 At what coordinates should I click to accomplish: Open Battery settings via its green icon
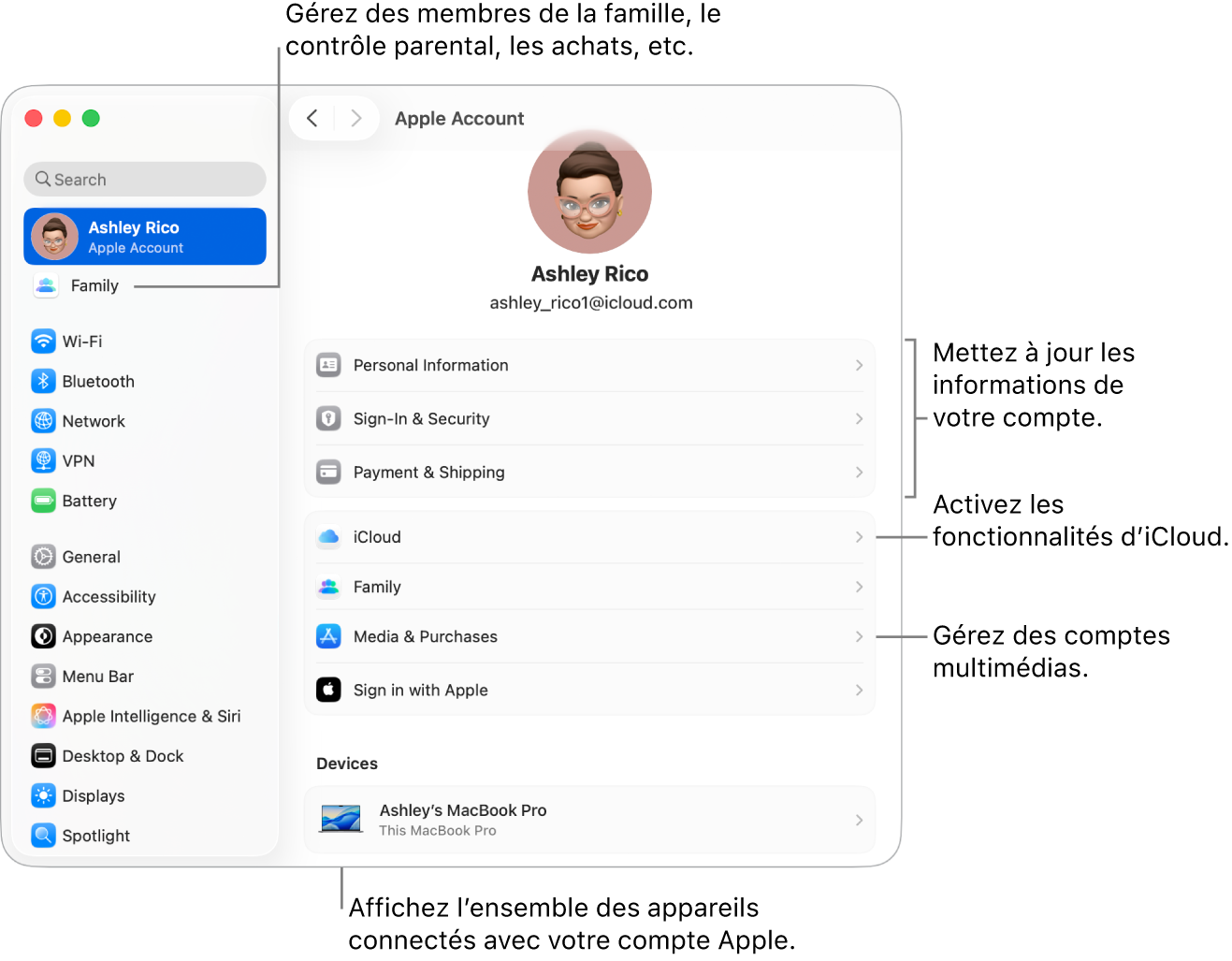tap(44, 501)
